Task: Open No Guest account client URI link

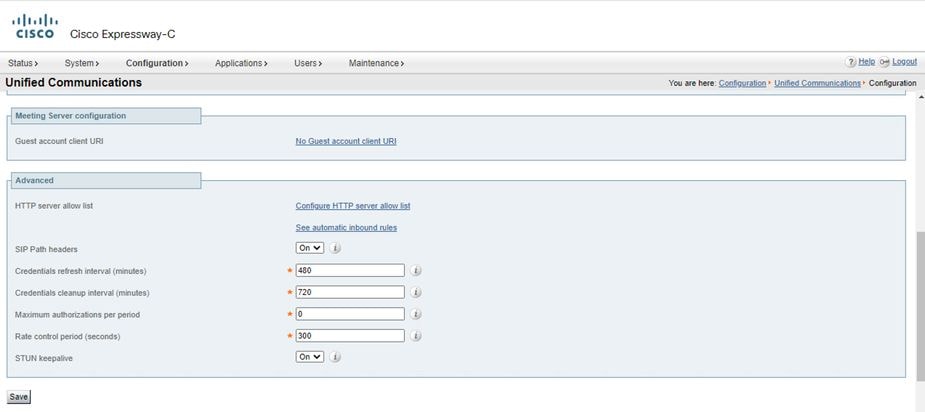Action: [x=346, y=142]
